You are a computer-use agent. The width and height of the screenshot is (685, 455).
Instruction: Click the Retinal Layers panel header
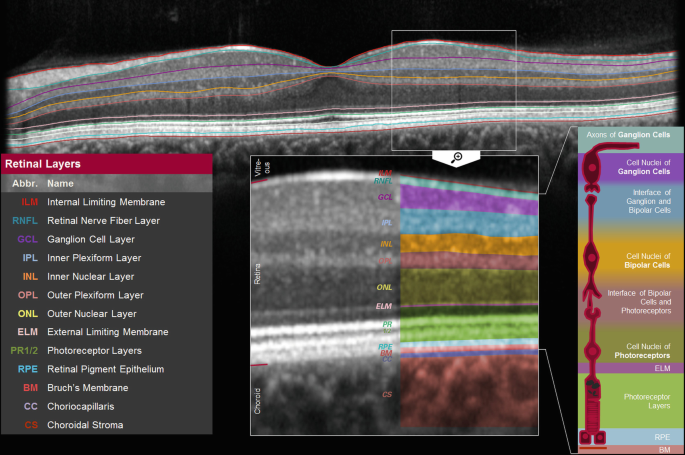[x=107, y=164]
